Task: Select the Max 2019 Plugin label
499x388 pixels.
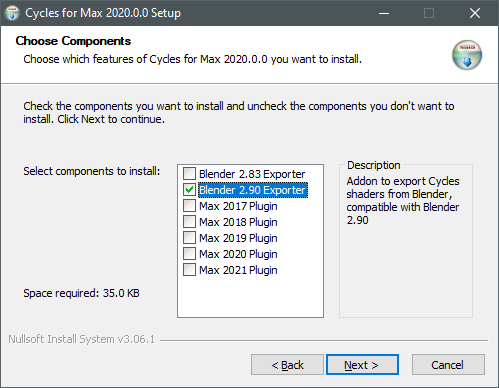Action: (238, 238)
